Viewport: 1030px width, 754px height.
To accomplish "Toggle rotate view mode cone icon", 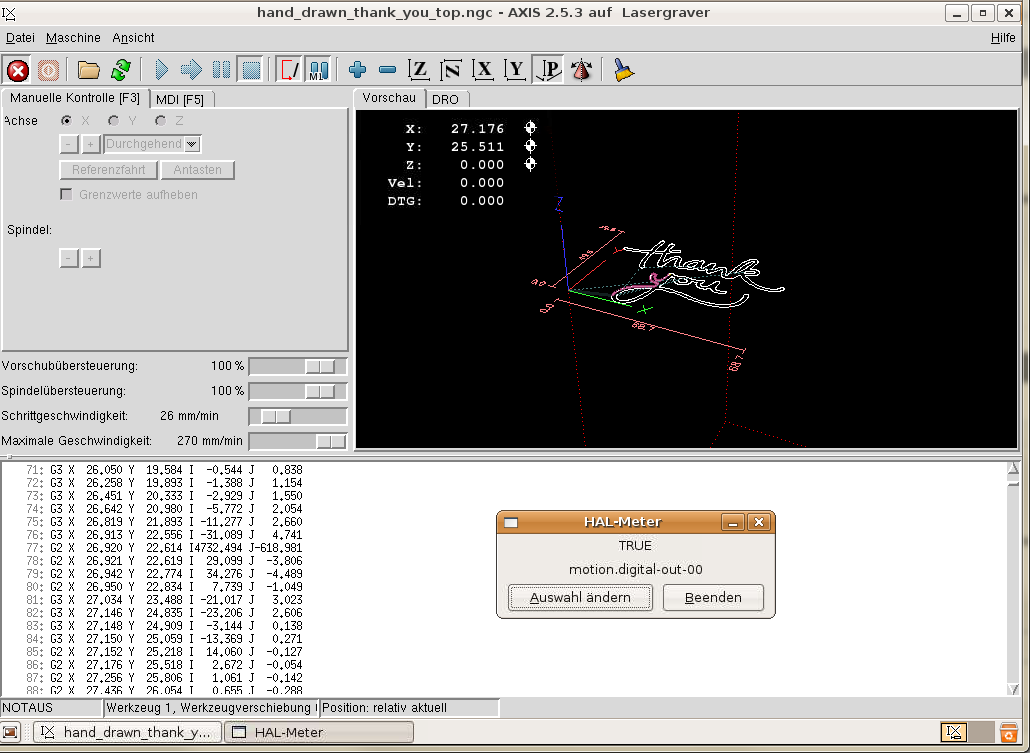I will point(581,70).
